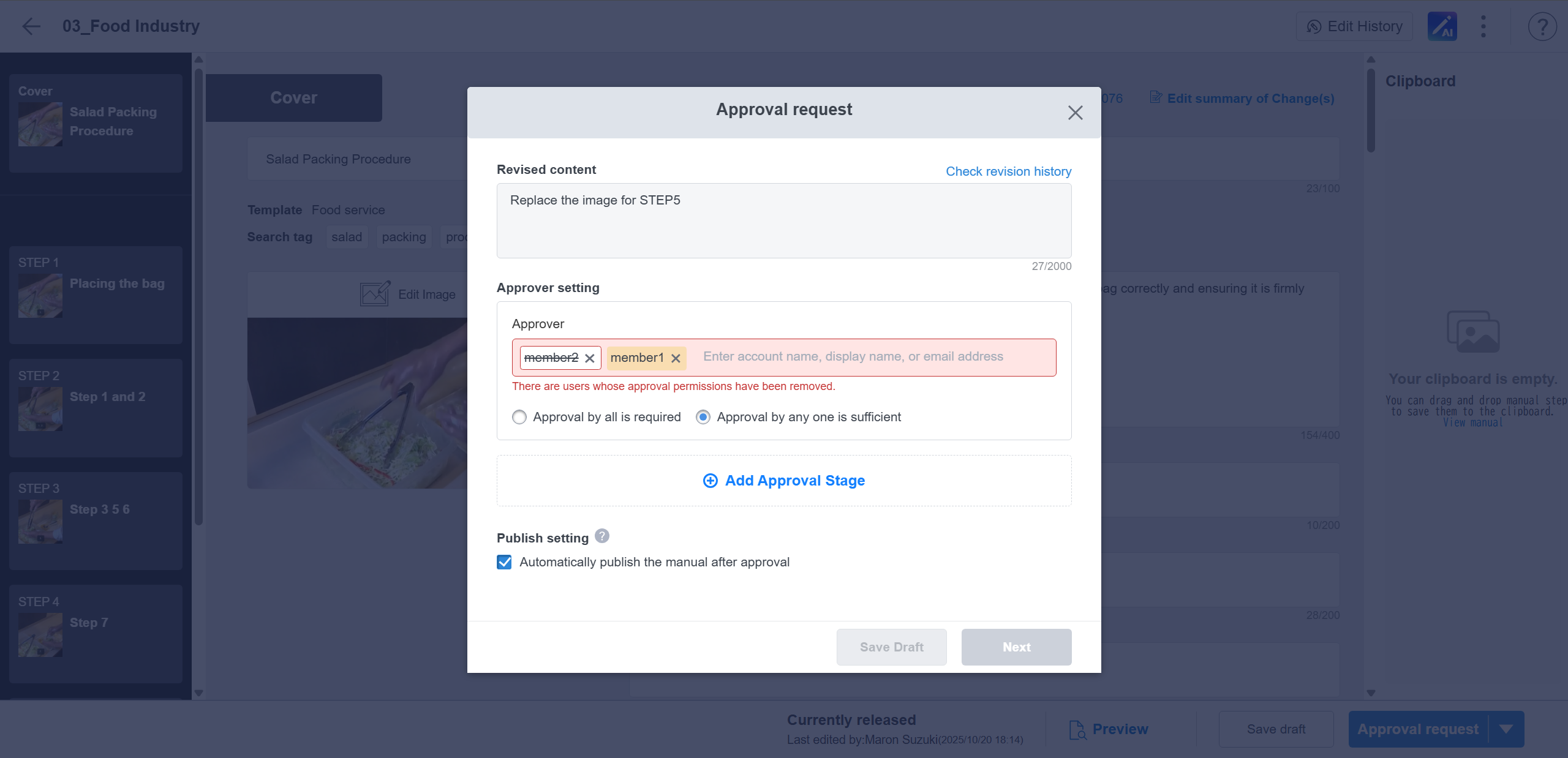Screen dimensions: 1568x758
Task: Select the Cover item in sidebar
Action: coord(96,122)
